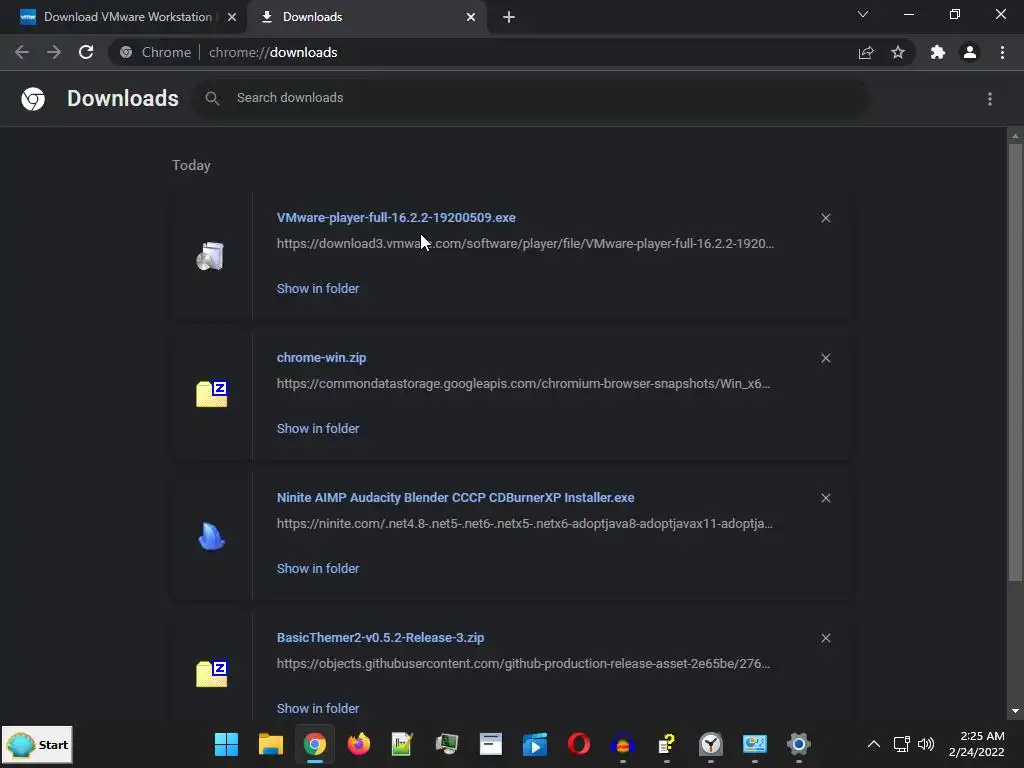This screenshot has width=1024, height=768.
Task: Open File Explorer from the taskbar
Action: 270,744
